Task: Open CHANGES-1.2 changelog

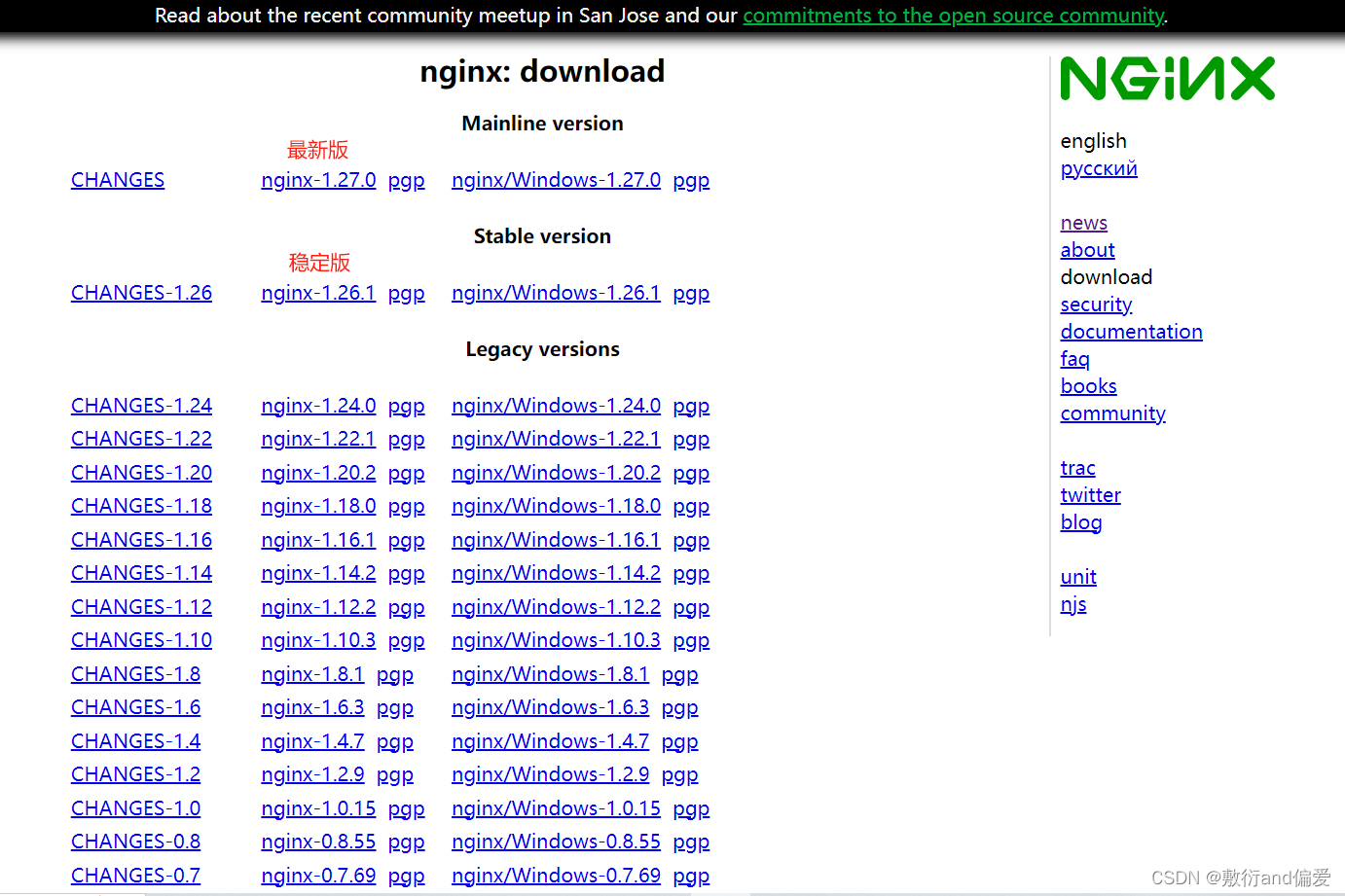Action: tap(135, 774)
